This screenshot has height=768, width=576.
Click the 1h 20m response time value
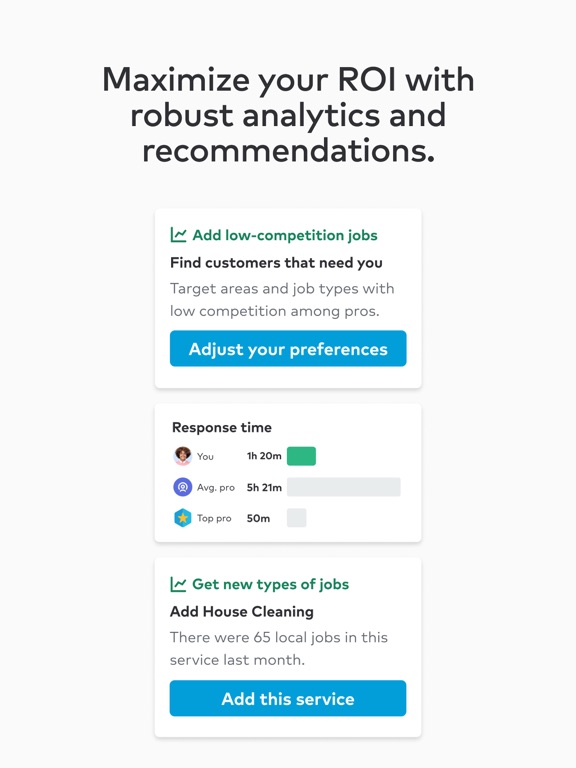(x=264, y=456)
